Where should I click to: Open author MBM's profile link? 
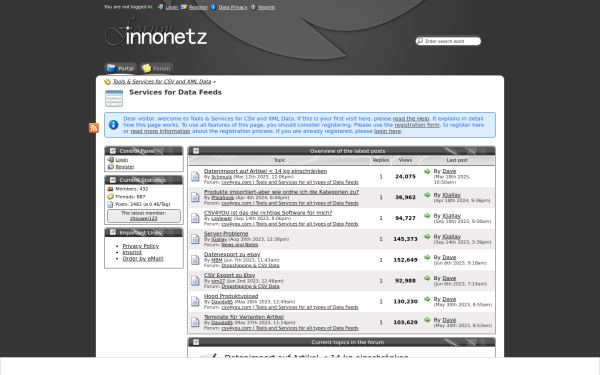pyautogui.click(x=217, y=260)
